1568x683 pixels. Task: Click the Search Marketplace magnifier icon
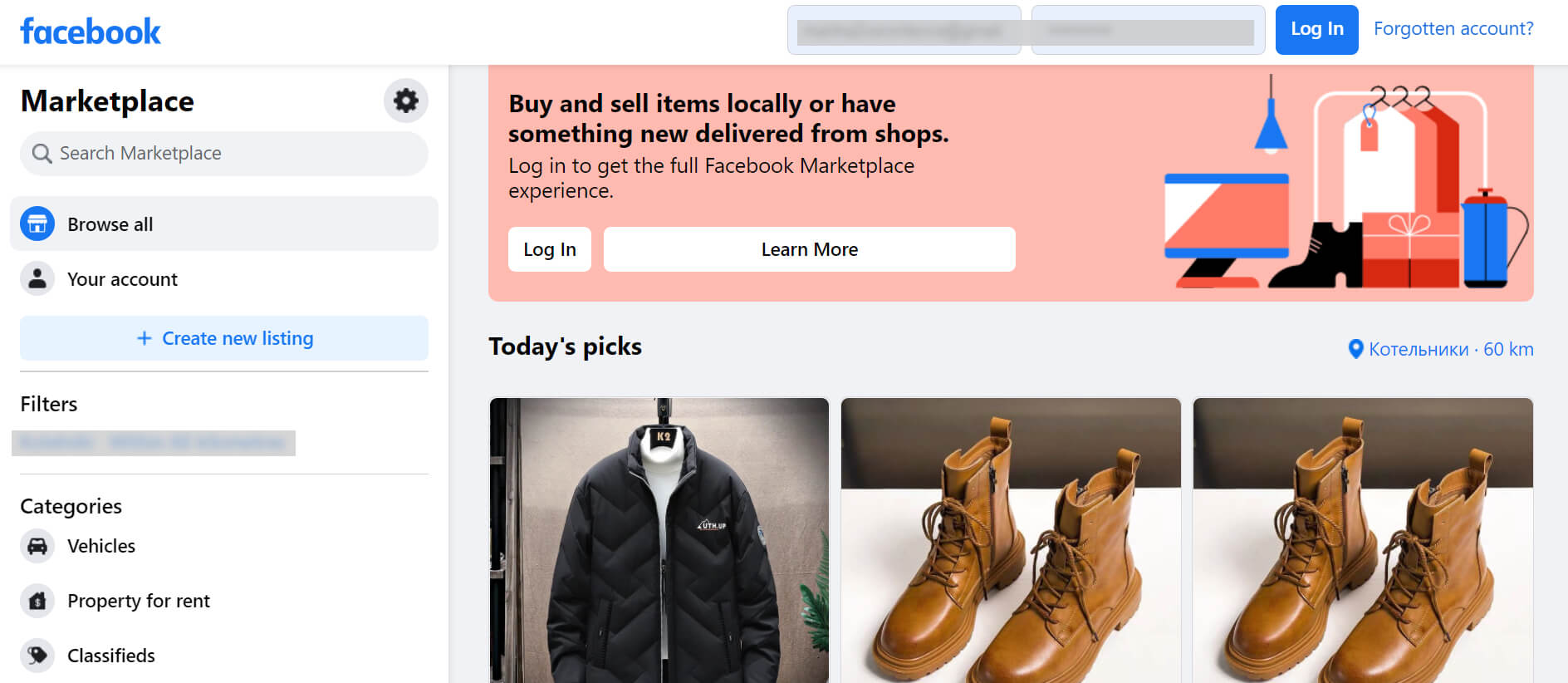point(42,154)
